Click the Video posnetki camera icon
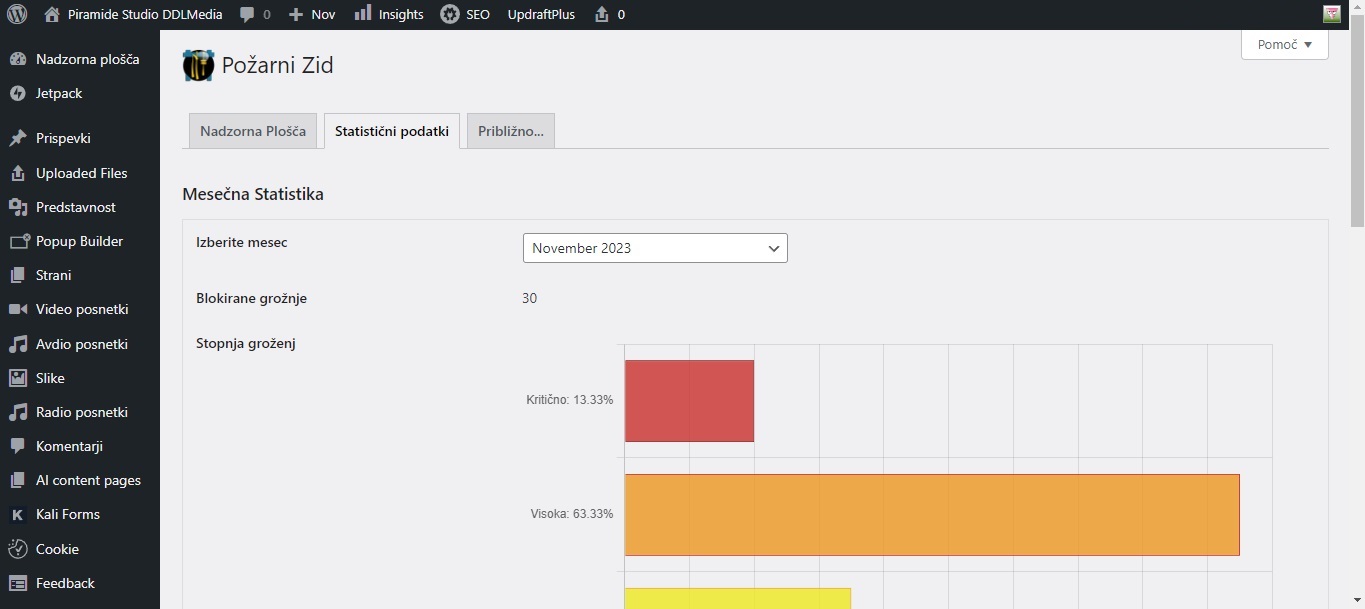 coord(17,309)
